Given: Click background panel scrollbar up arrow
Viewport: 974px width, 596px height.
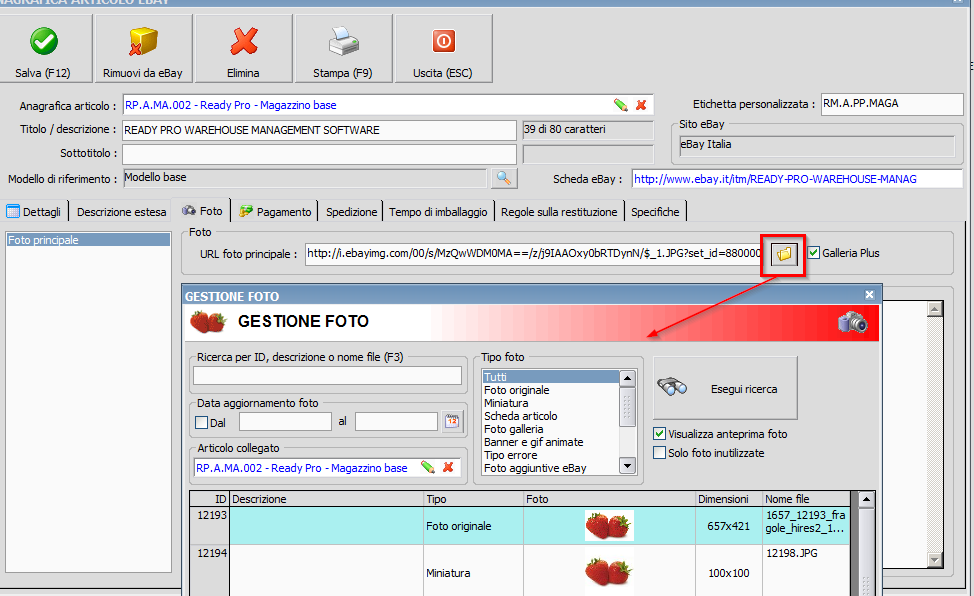Looking at the screenshot, I should pos(935,309).
